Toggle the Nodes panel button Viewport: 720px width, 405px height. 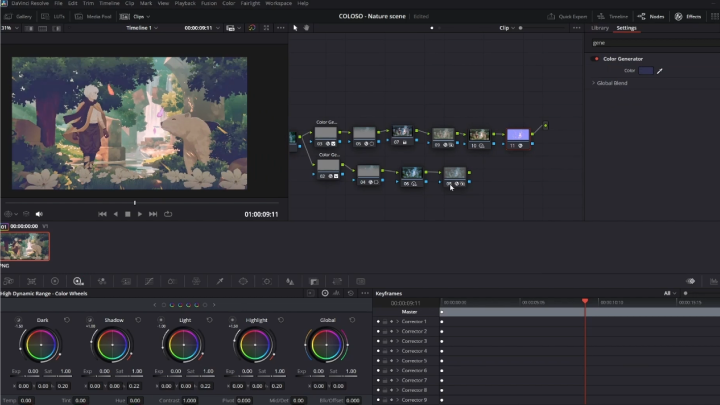click(x=651, y=17)
